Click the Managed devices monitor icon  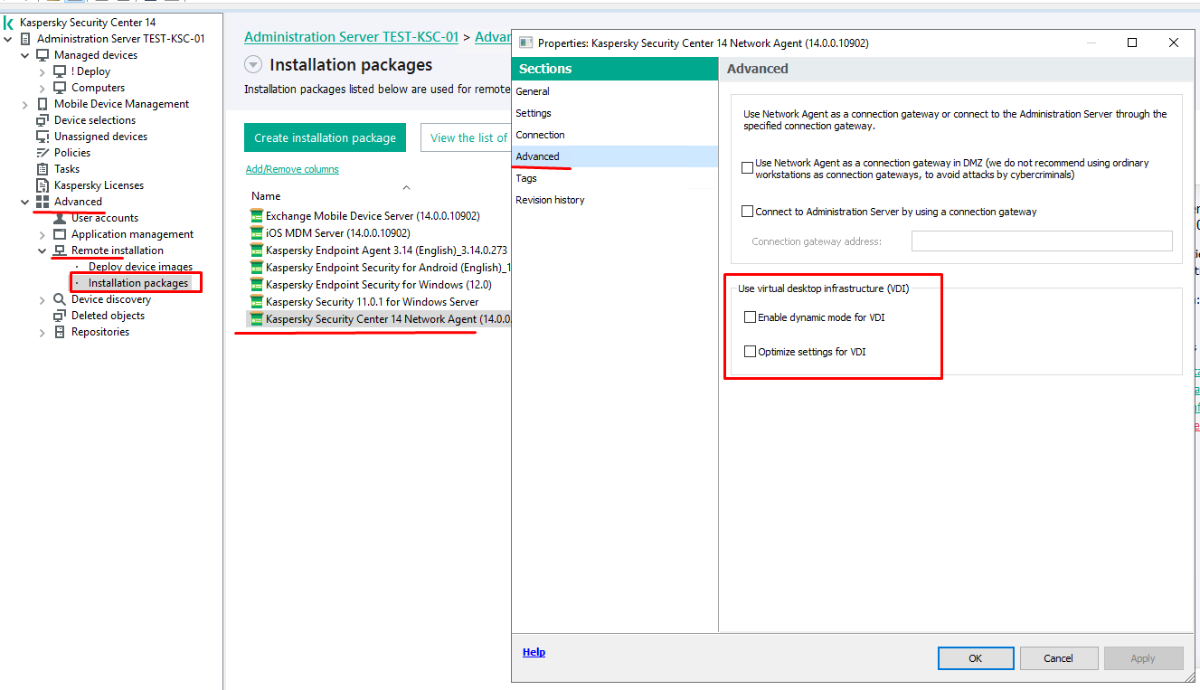point(43,55)
